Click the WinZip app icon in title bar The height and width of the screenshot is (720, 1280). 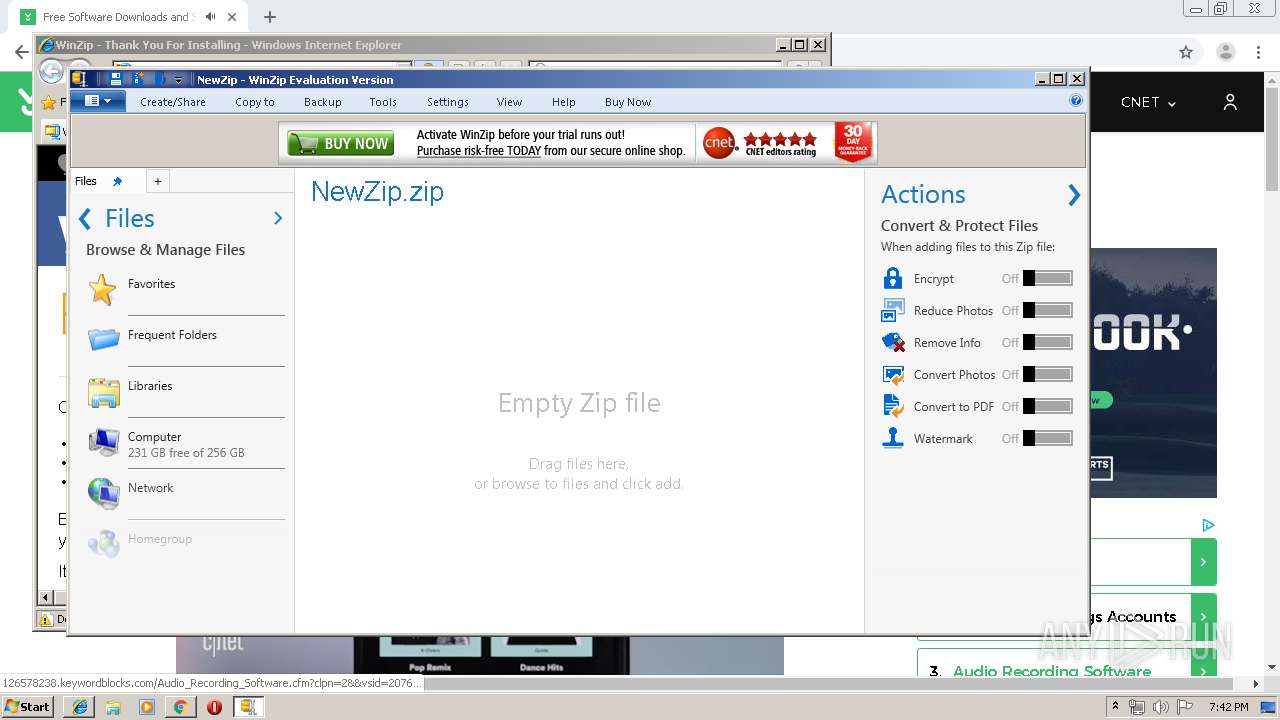point(79,79)
